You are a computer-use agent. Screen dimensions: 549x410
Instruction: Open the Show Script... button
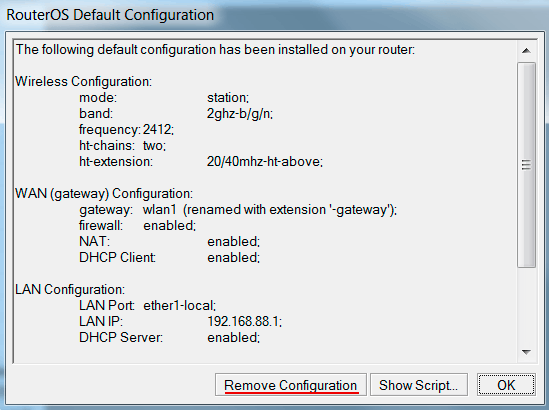[419, 385]
